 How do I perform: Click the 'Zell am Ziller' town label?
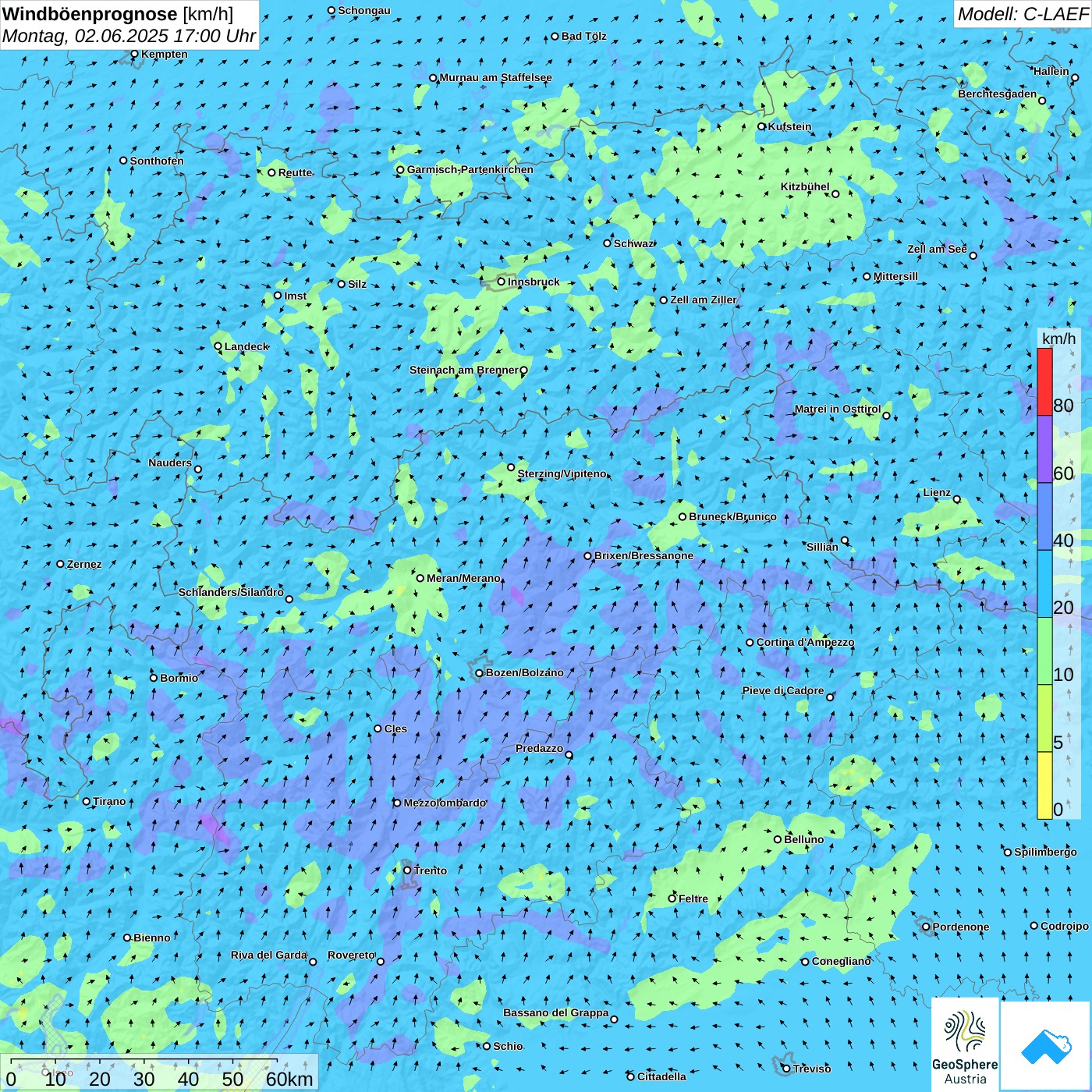704,300
